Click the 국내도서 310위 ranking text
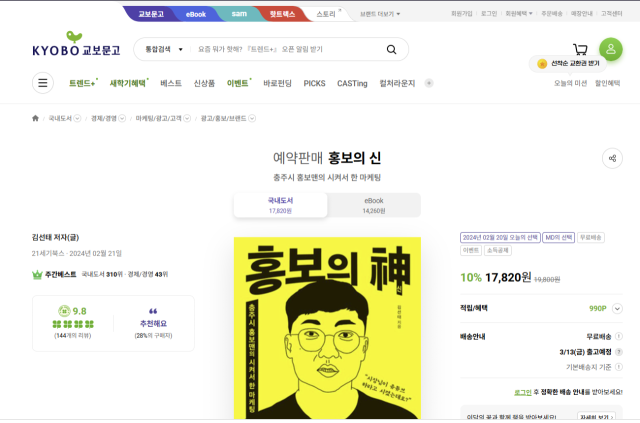The image size is (640, 423). [x=102, y=274]
